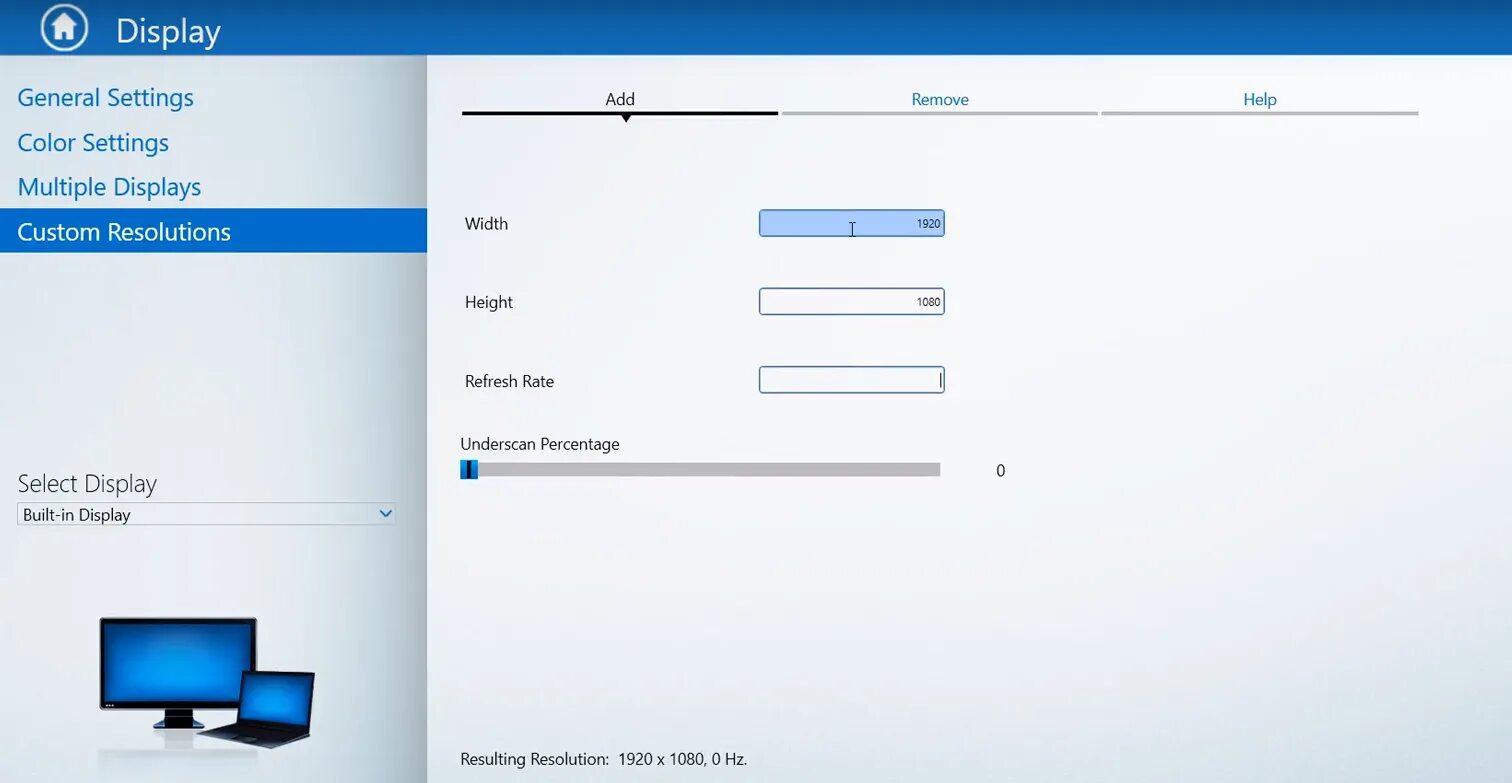This screenshot has height=783, width=1512.
Task: Switch to the Help tab
Action: point(1260,100)
